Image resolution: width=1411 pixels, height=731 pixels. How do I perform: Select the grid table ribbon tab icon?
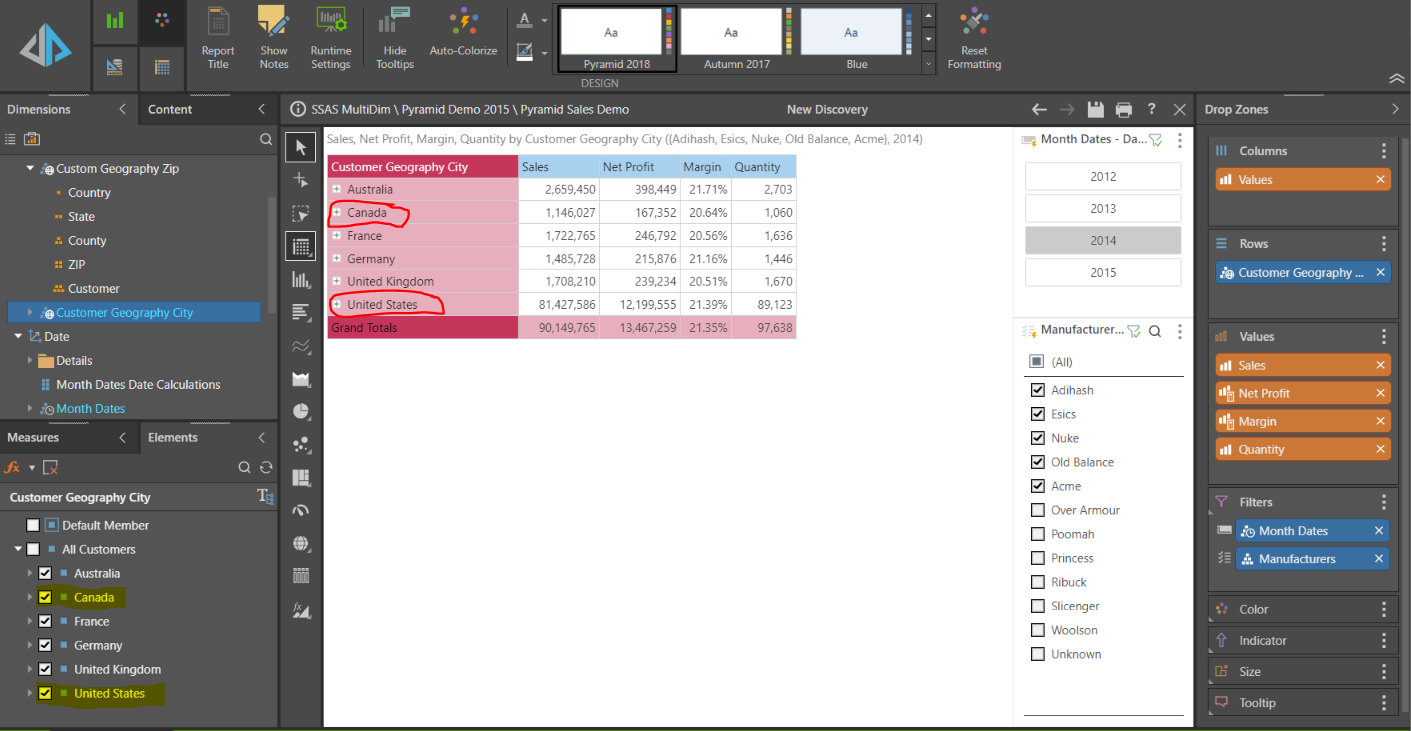point(162,68)
